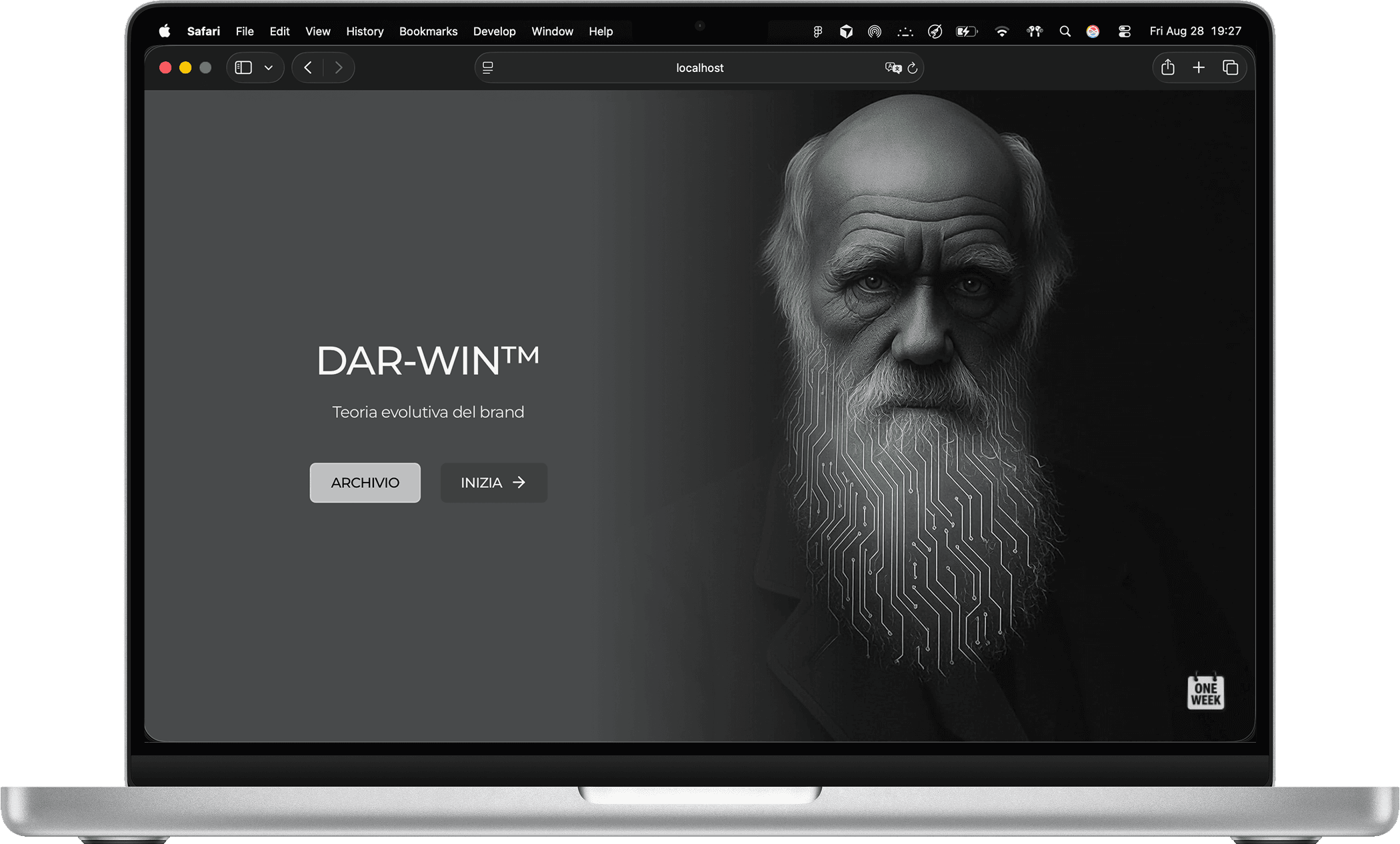This screenshot has height=844, width=1400.
Task: Open page reader menu icon
Action: point(488,67)
